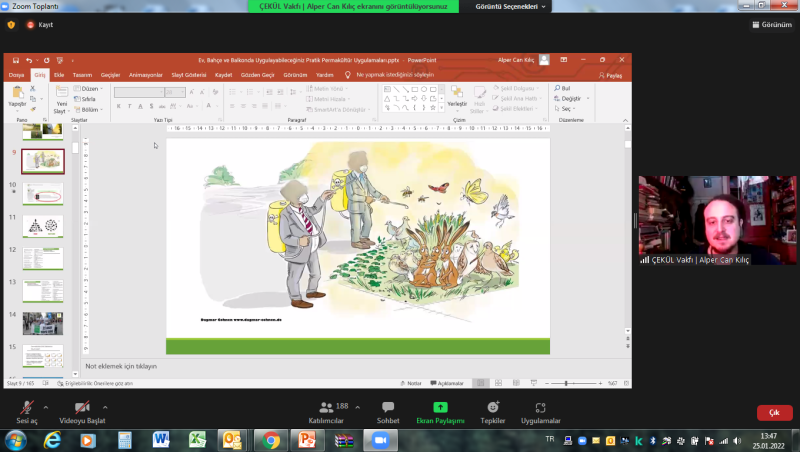Open the Sohbet chat panel

[388, 410]
